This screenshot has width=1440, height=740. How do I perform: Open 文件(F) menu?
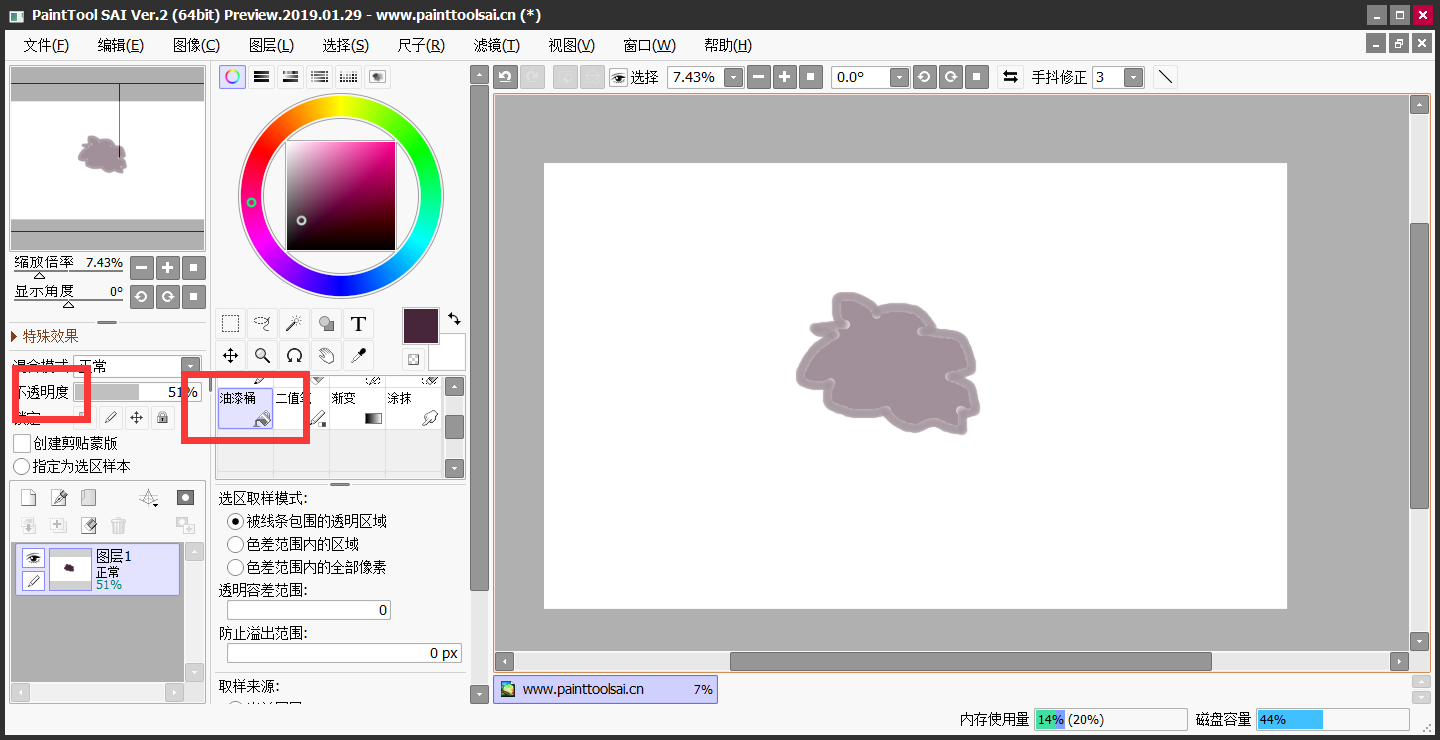46,45
